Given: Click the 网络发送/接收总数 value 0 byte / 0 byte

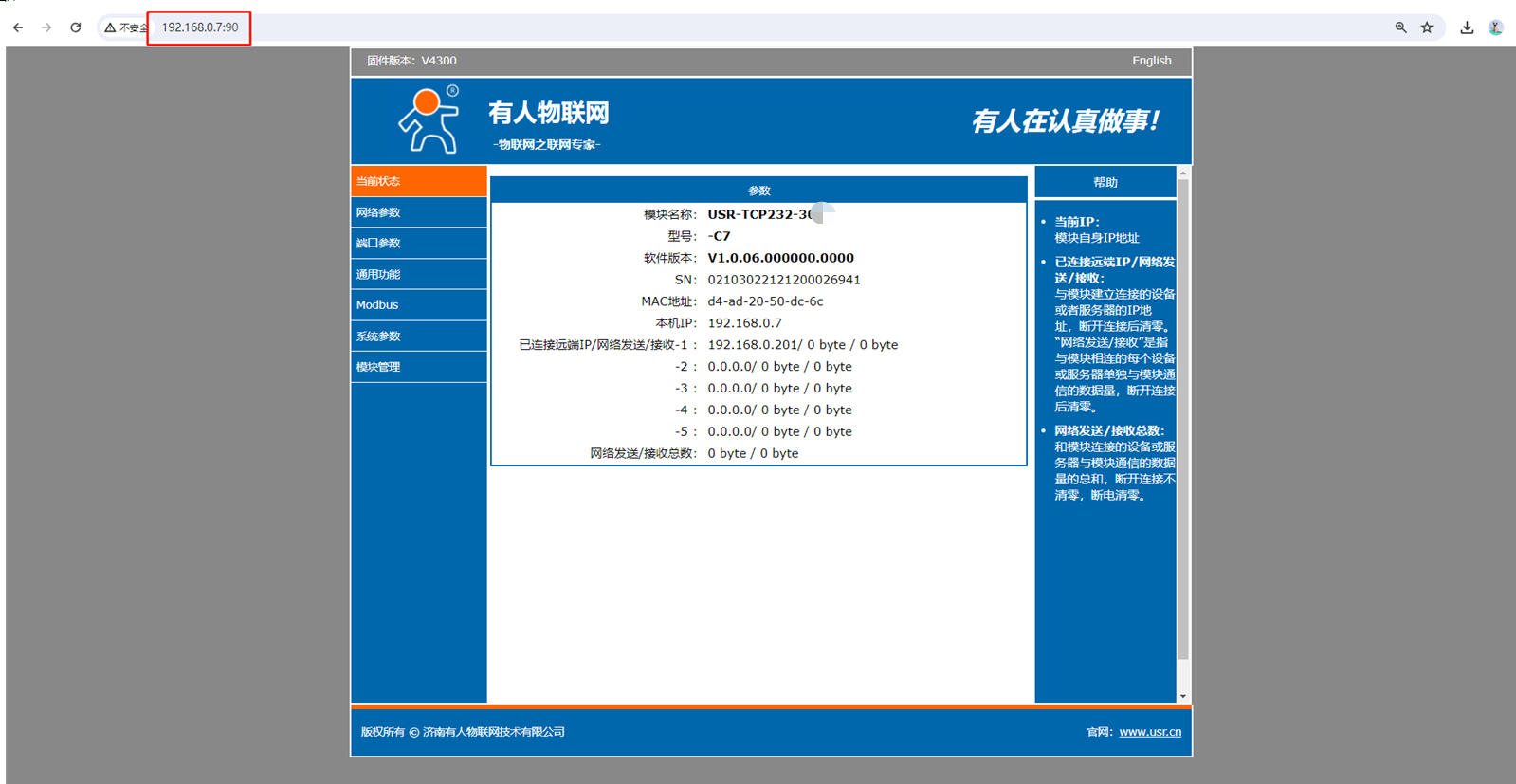Looking at the screenshot, I should pos(753,453).
